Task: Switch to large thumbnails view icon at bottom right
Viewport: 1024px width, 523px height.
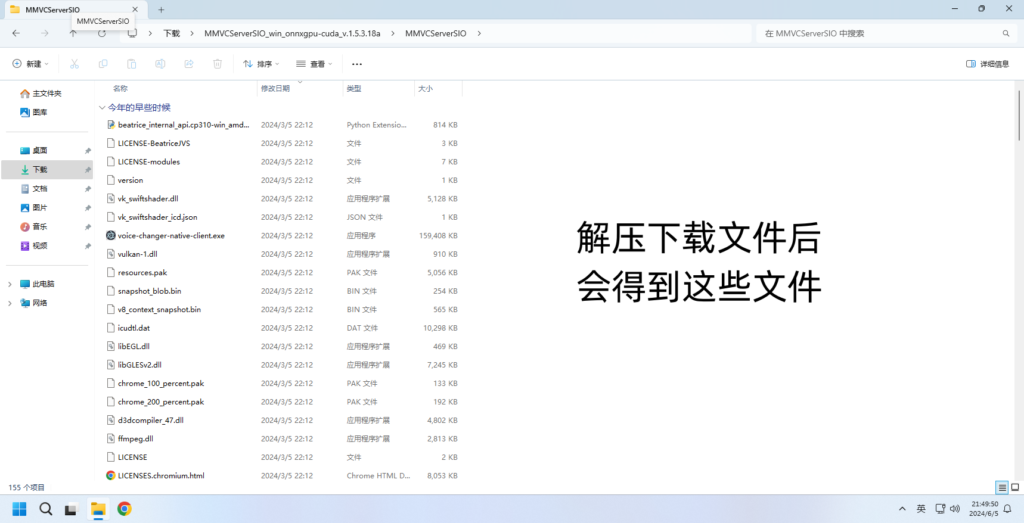Action: coord(1015,488)
